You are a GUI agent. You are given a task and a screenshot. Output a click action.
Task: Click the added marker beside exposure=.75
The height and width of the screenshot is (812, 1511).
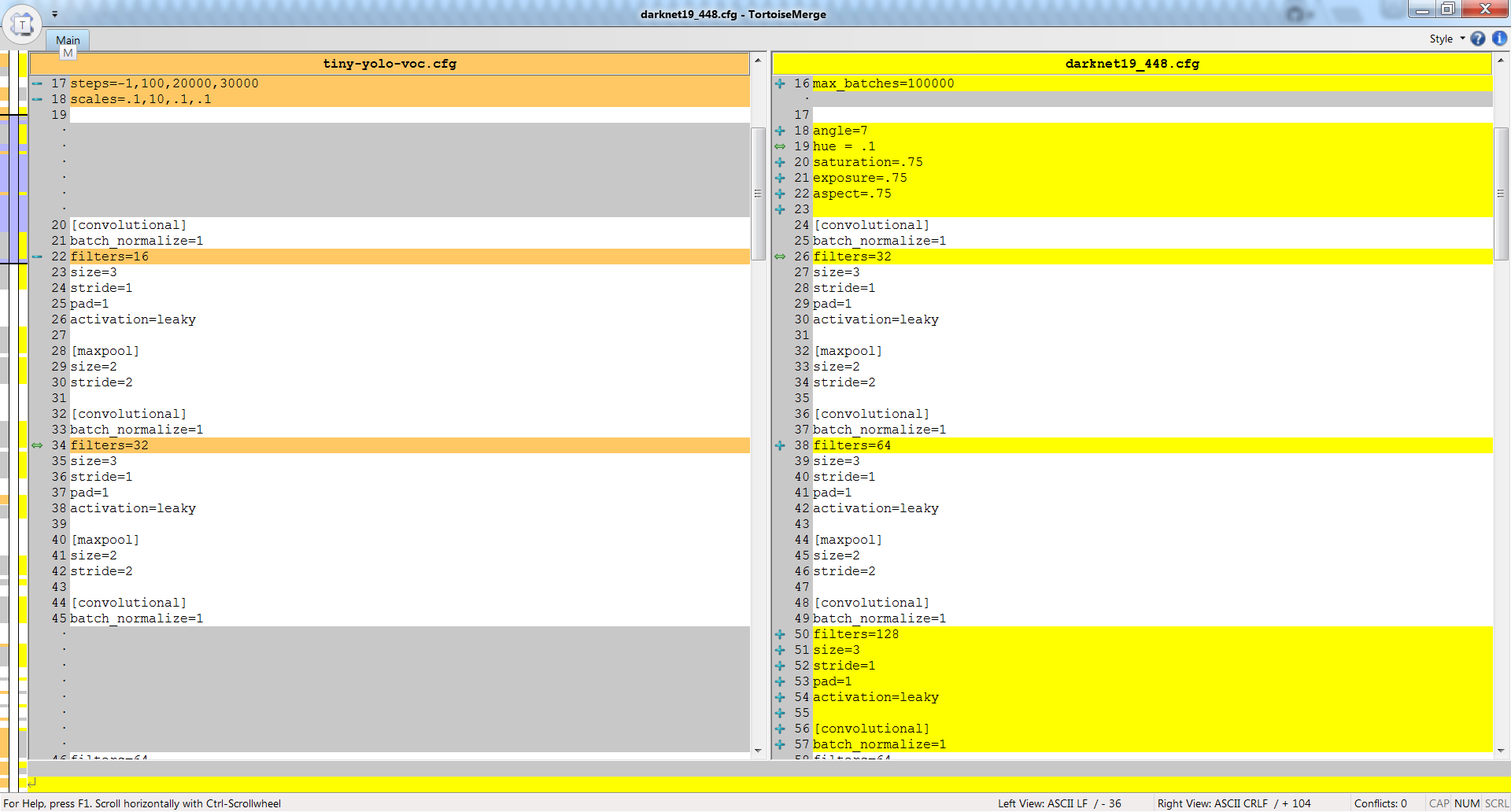(780, 178)
